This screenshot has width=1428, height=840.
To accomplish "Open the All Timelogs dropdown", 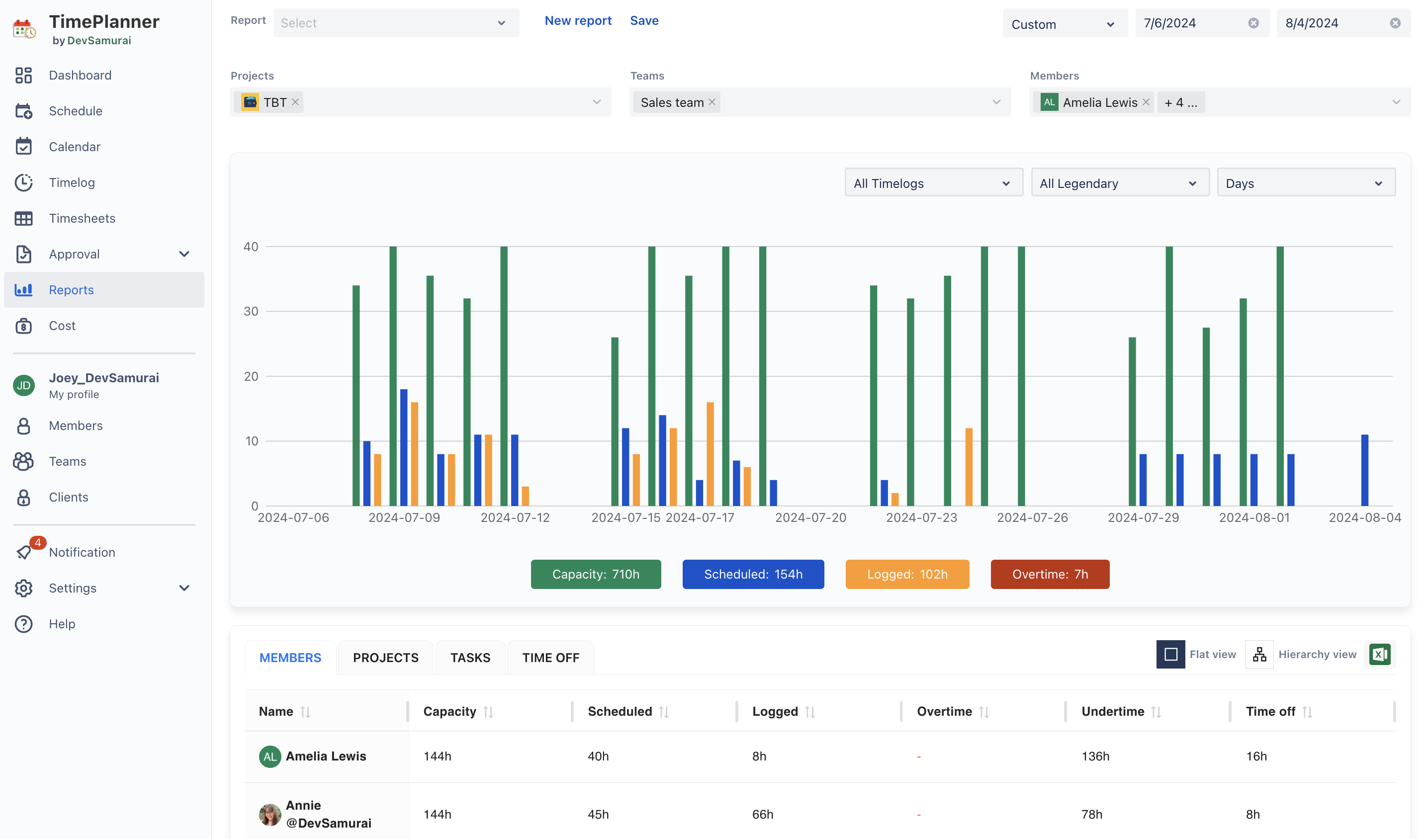I will pyautogui.click(x=933, y=183).
